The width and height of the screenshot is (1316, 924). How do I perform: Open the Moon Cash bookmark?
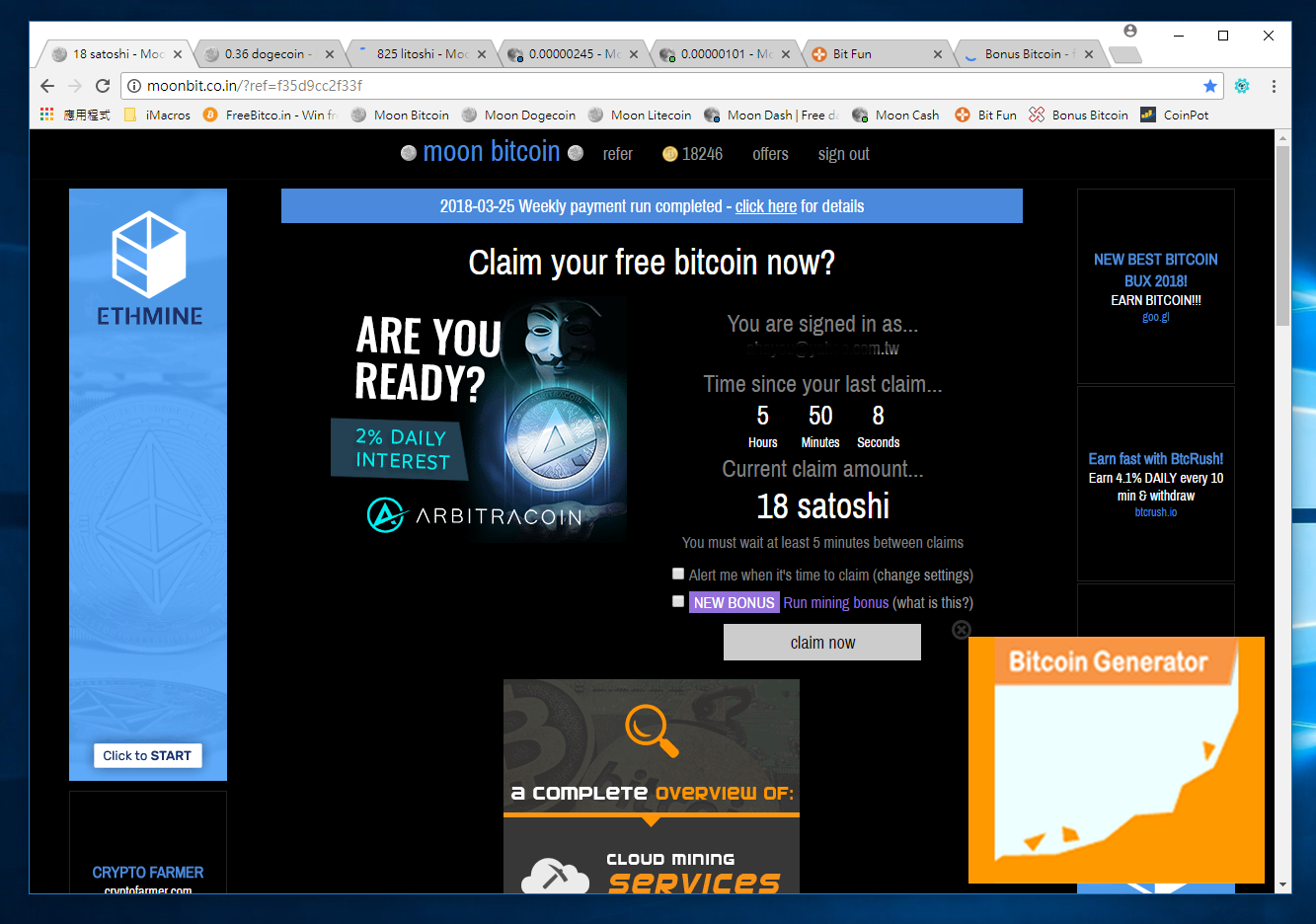(x=895, y=115)
